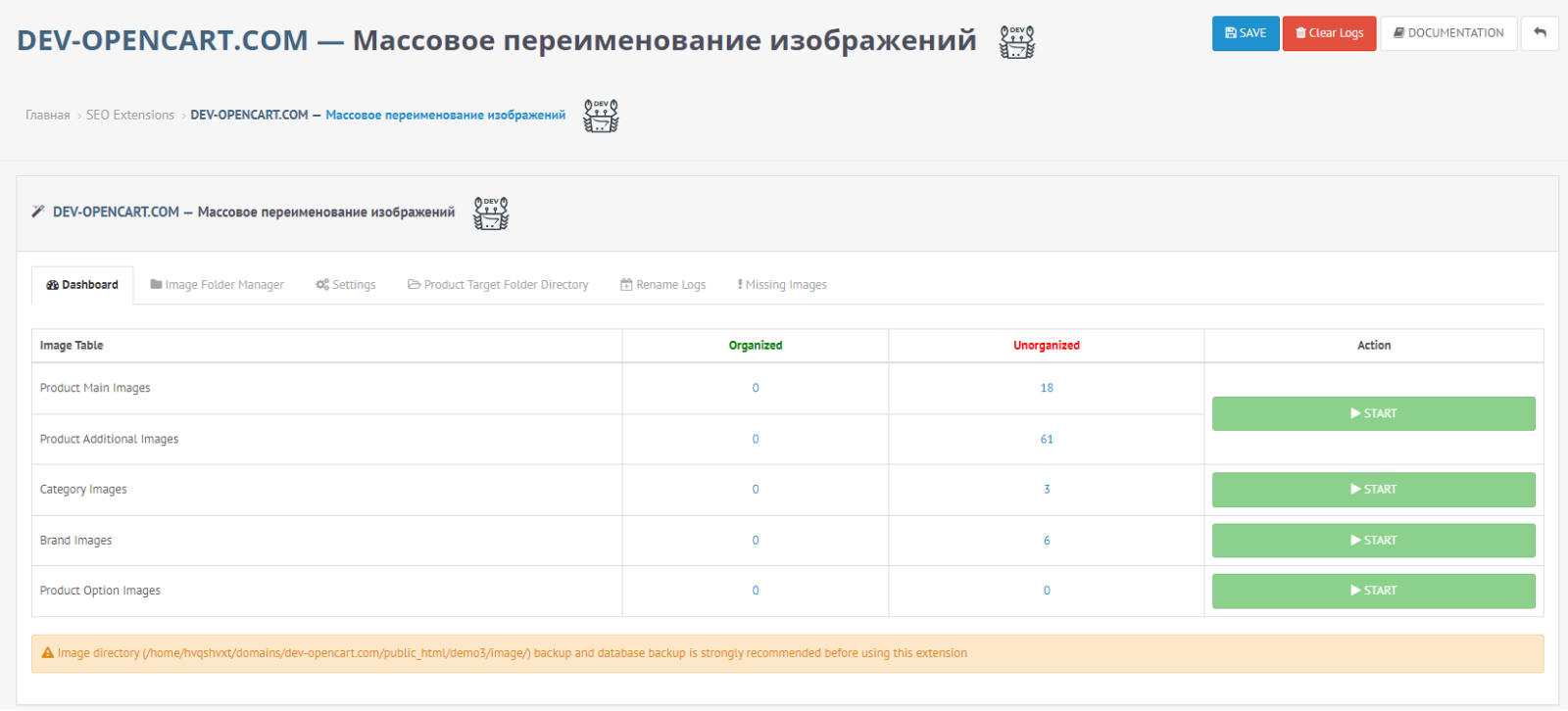Click the Category Images row label

[83, 490]
